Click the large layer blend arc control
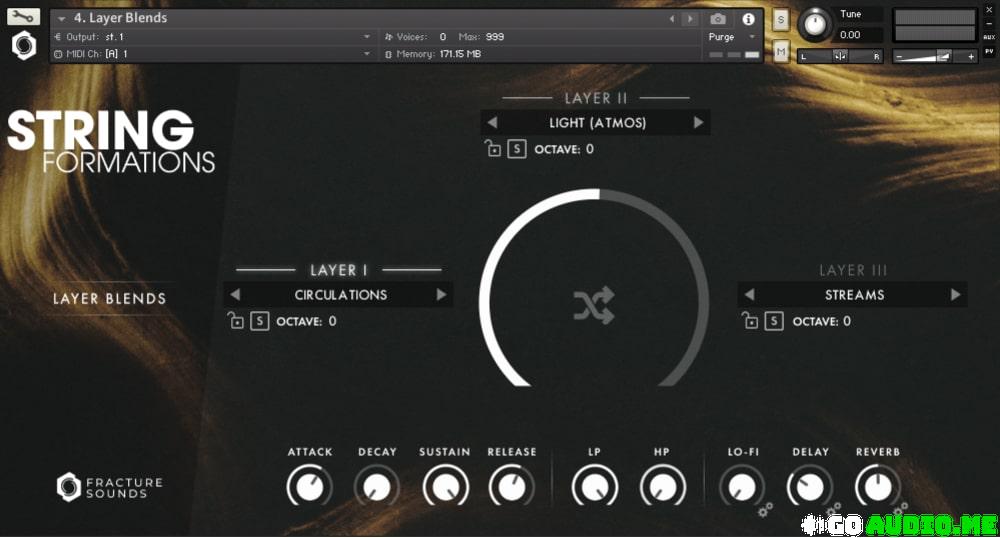Image resolution: width=1000 pixels, height=538 pixels. point(594,287)
